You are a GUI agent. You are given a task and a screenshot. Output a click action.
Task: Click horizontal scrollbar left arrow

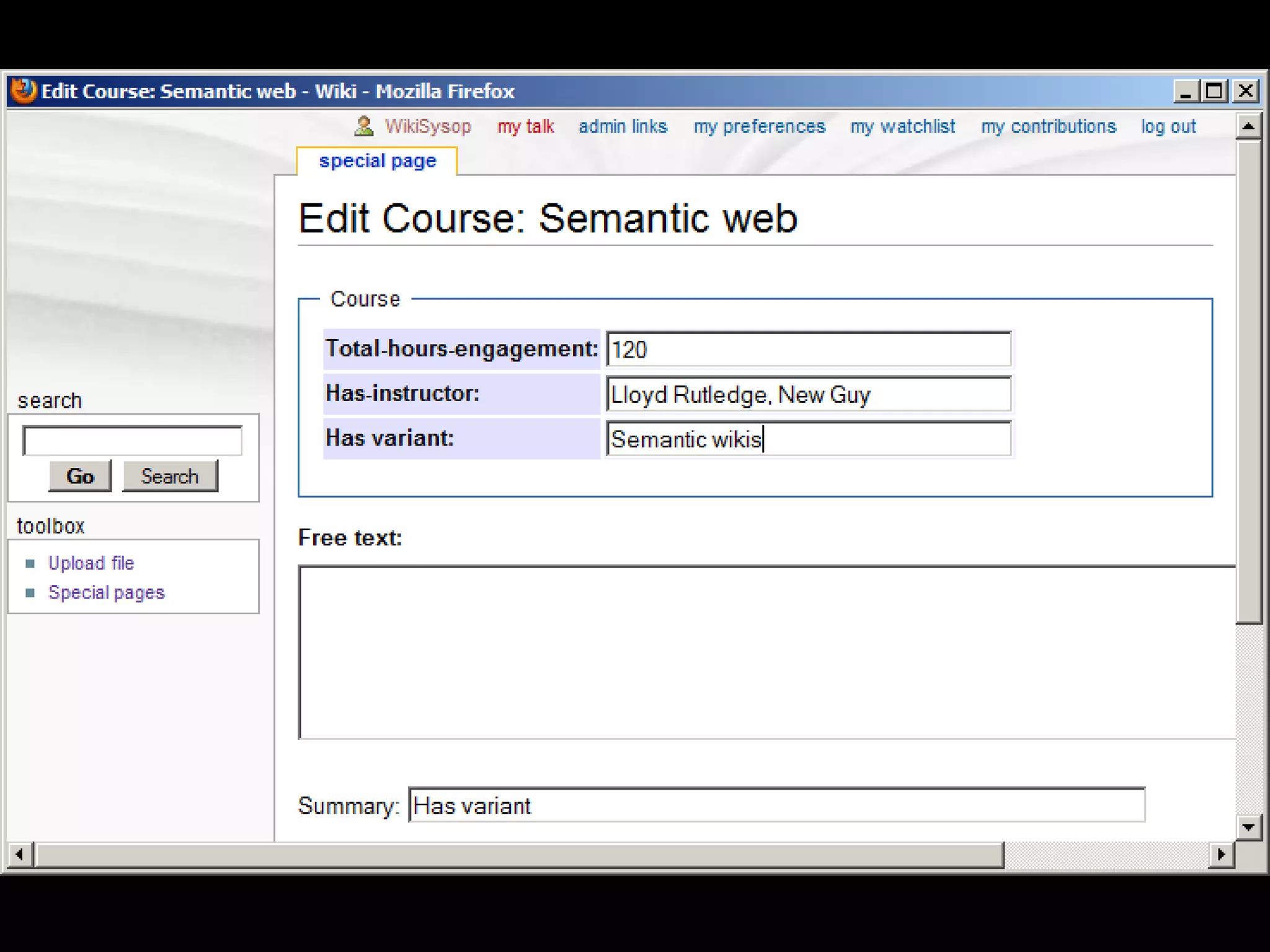[20, 855]
